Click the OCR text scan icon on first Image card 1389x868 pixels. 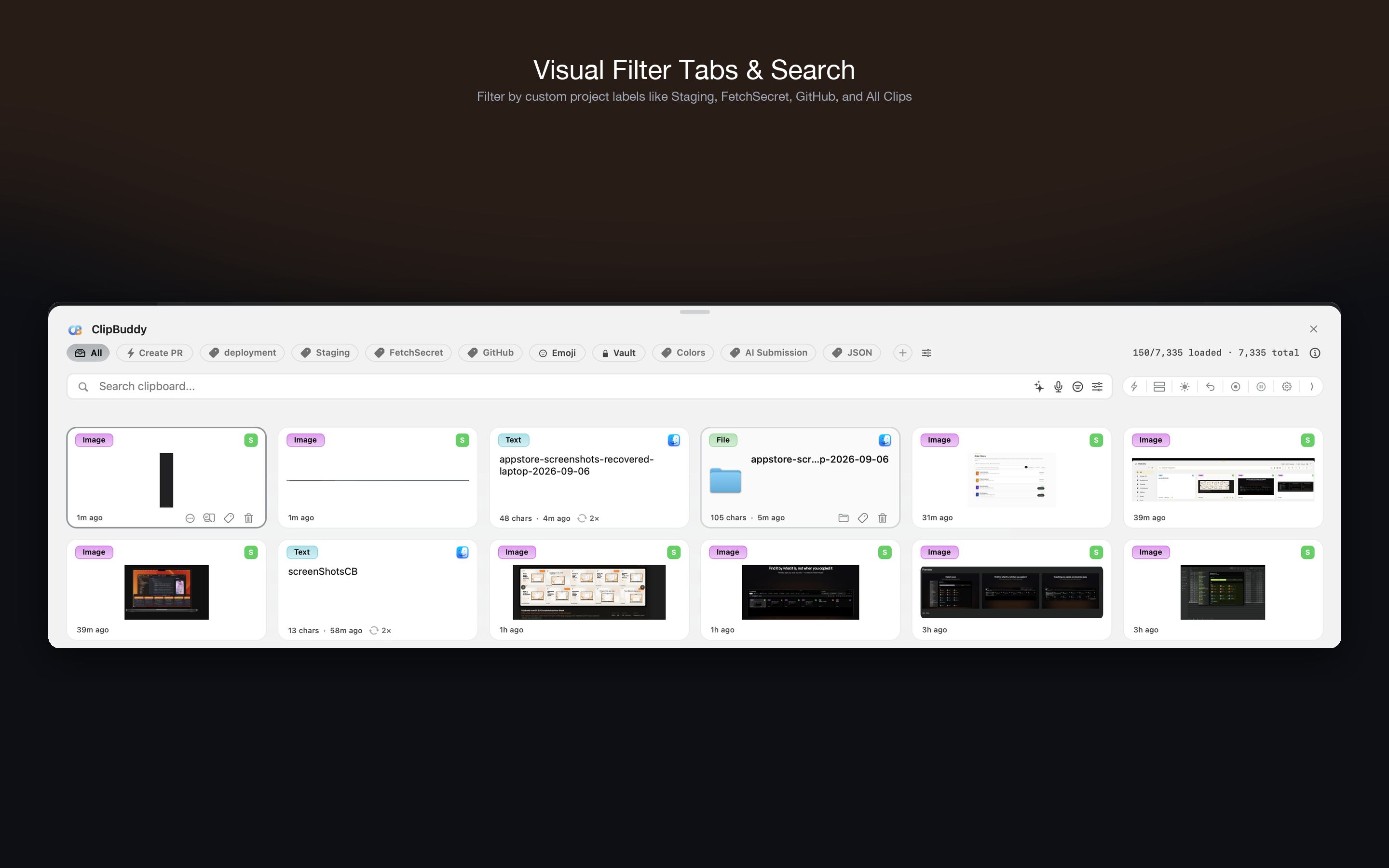pos(209,518)
